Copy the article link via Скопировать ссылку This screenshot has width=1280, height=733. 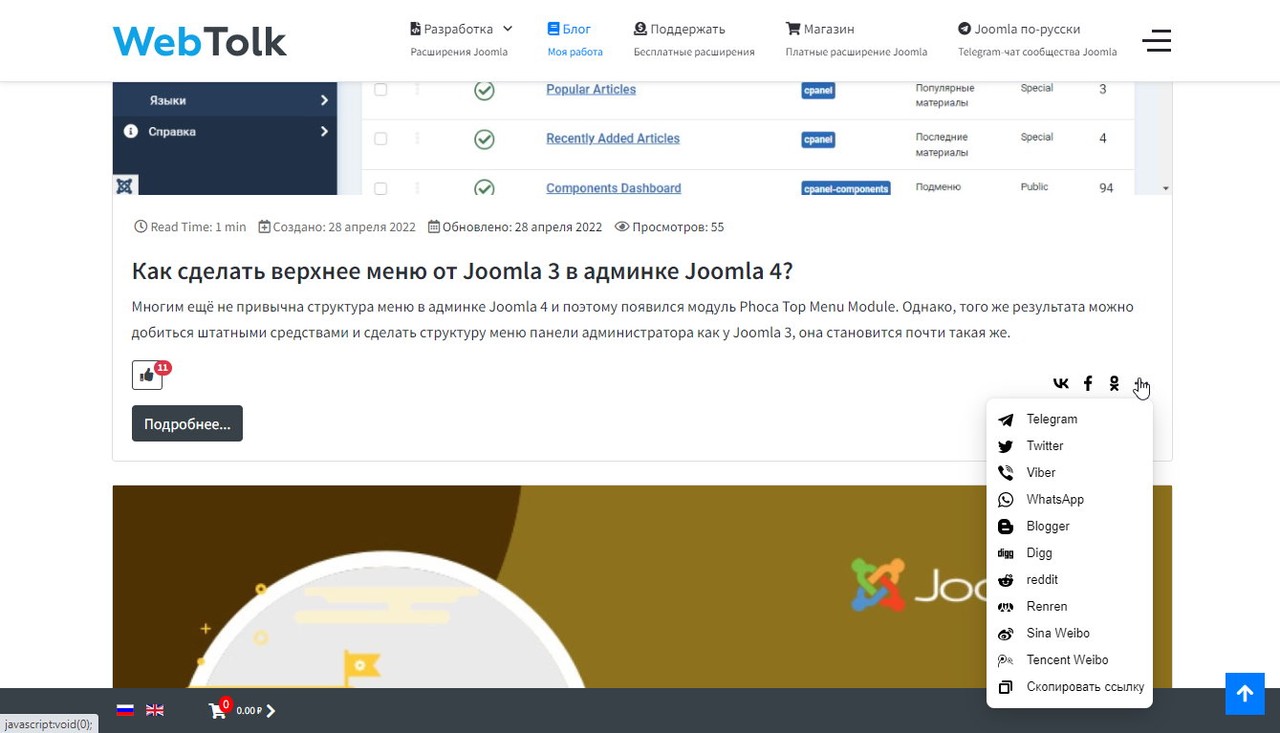point(1085,687)
